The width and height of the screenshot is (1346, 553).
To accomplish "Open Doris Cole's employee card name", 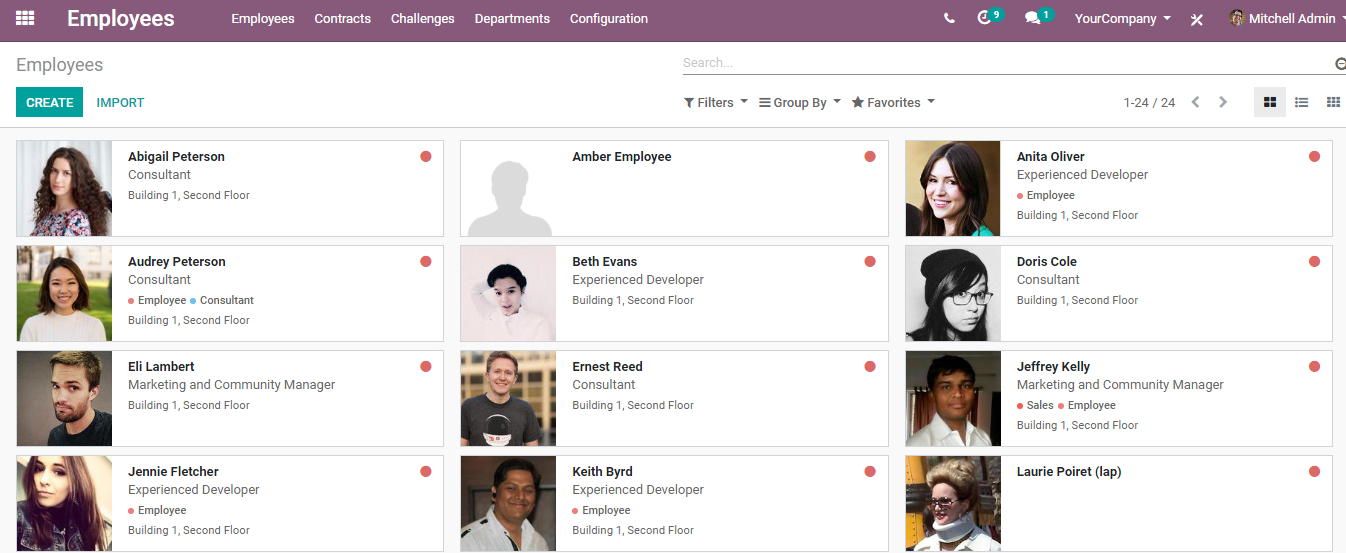I will 1046,261.
